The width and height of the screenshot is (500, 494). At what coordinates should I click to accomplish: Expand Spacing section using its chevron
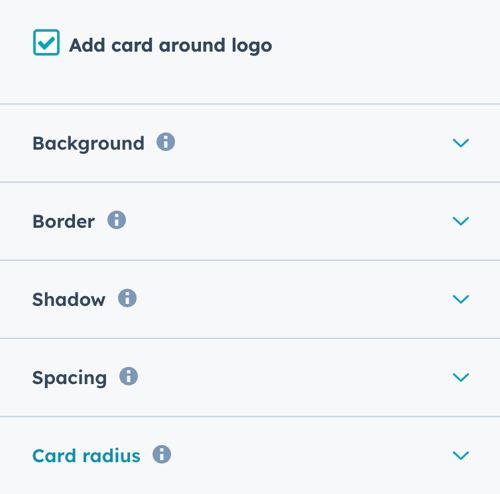click(461, 377)
